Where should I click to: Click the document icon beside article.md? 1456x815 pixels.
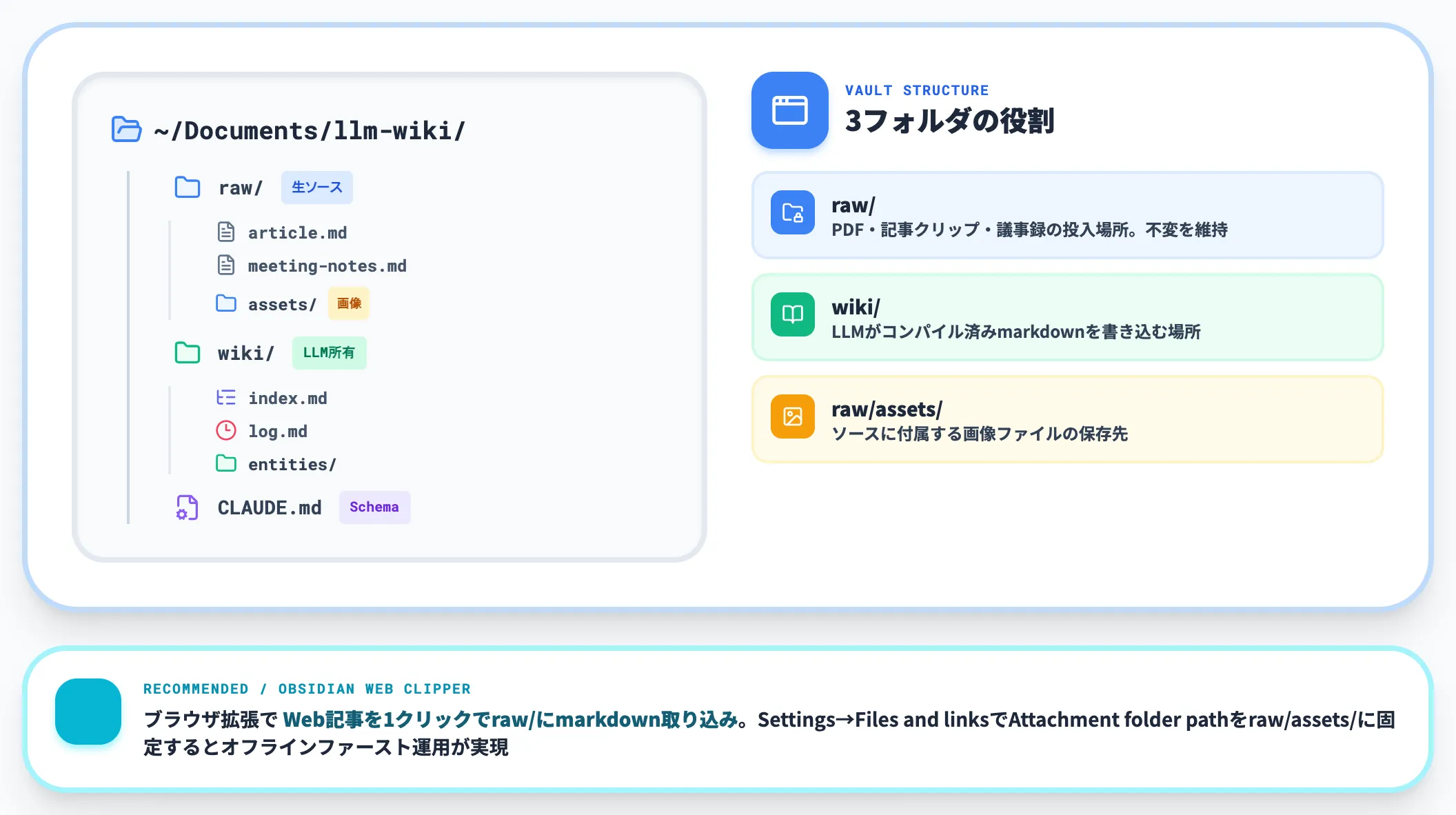click(226, 232)
